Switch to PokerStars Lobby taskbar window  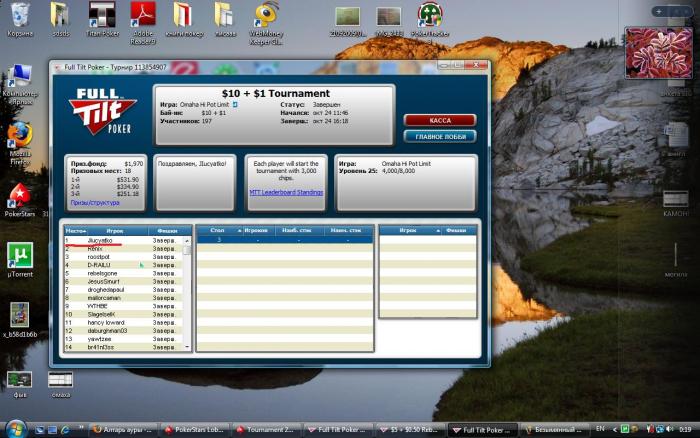click(196, 430)
